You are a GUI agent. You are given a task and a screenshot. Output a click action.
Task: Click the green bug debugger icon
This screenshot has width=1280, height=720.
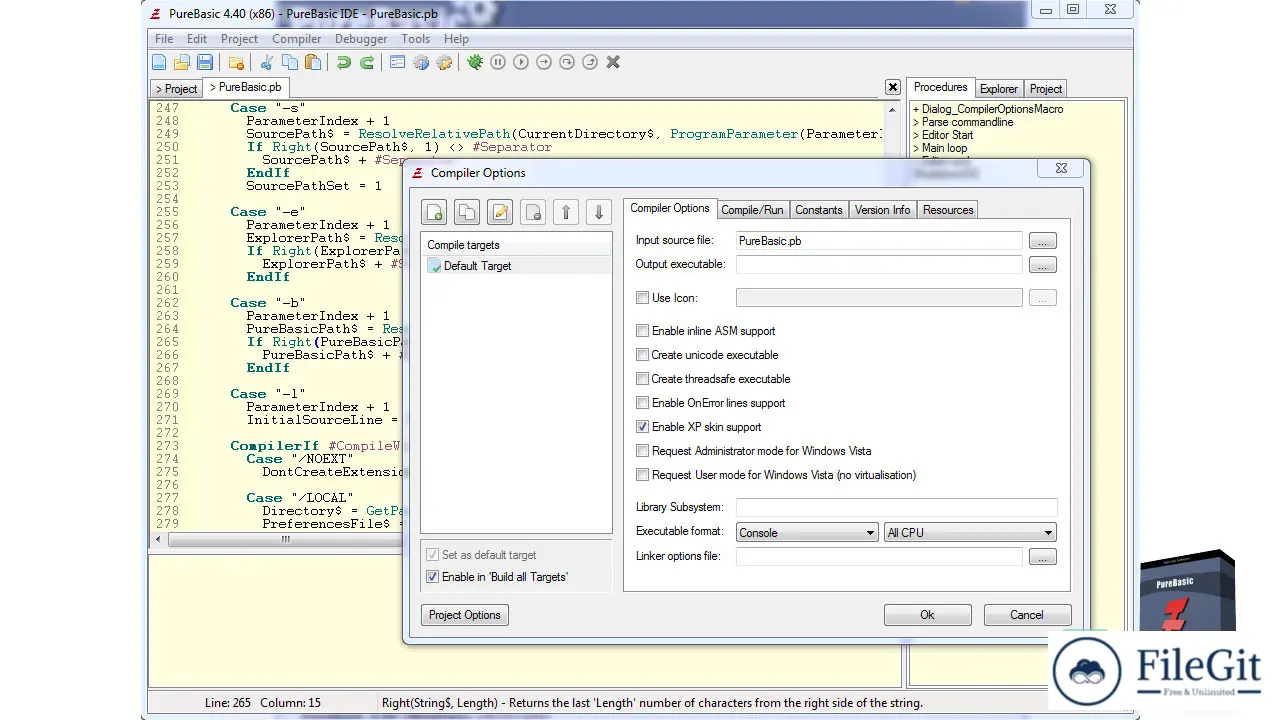[475, 62]
